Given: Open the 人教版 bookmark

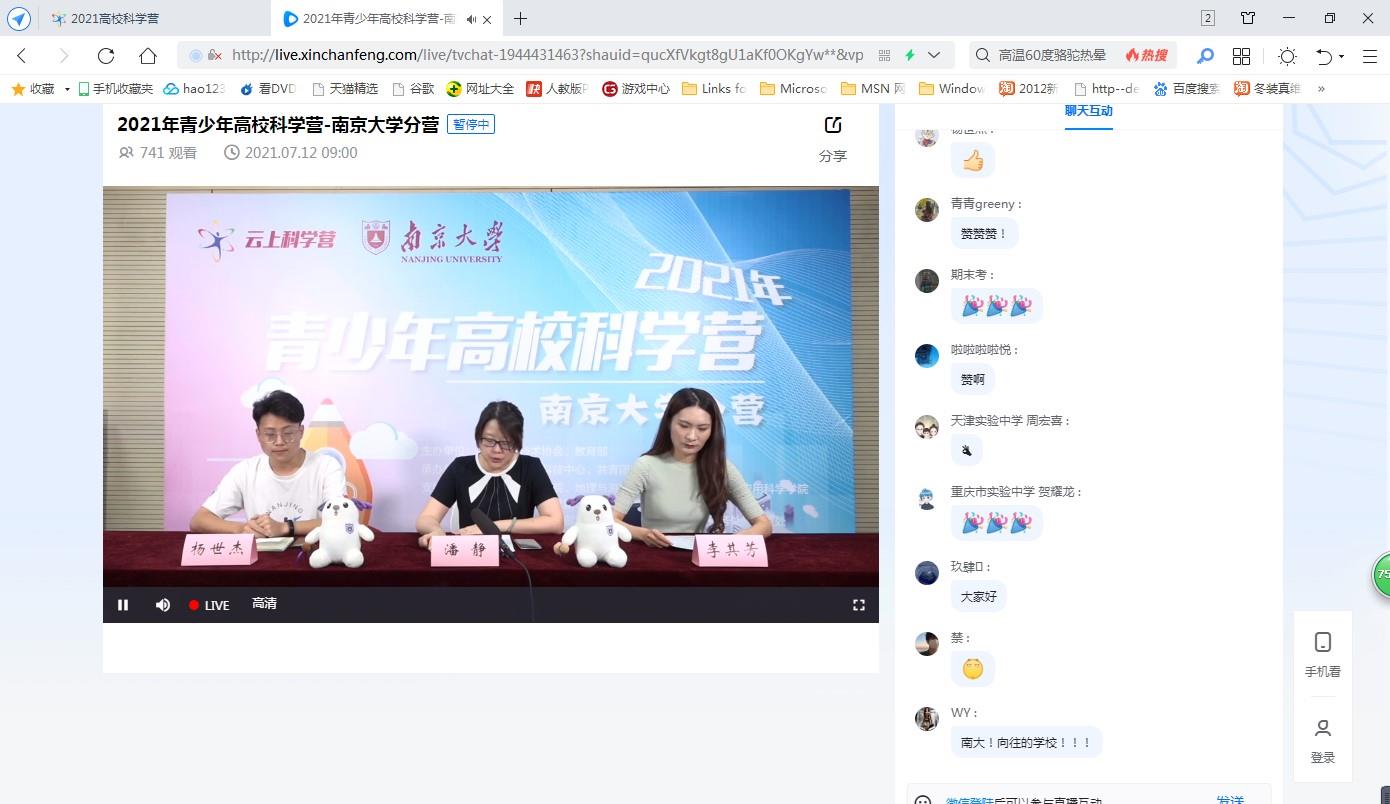Looking at the screenshot, I should (x=557, y=88).
